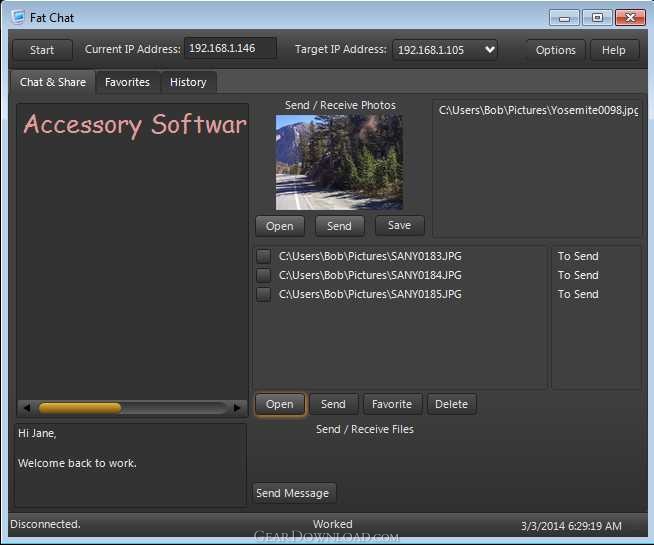Click the Delete button

pos(451,404)
